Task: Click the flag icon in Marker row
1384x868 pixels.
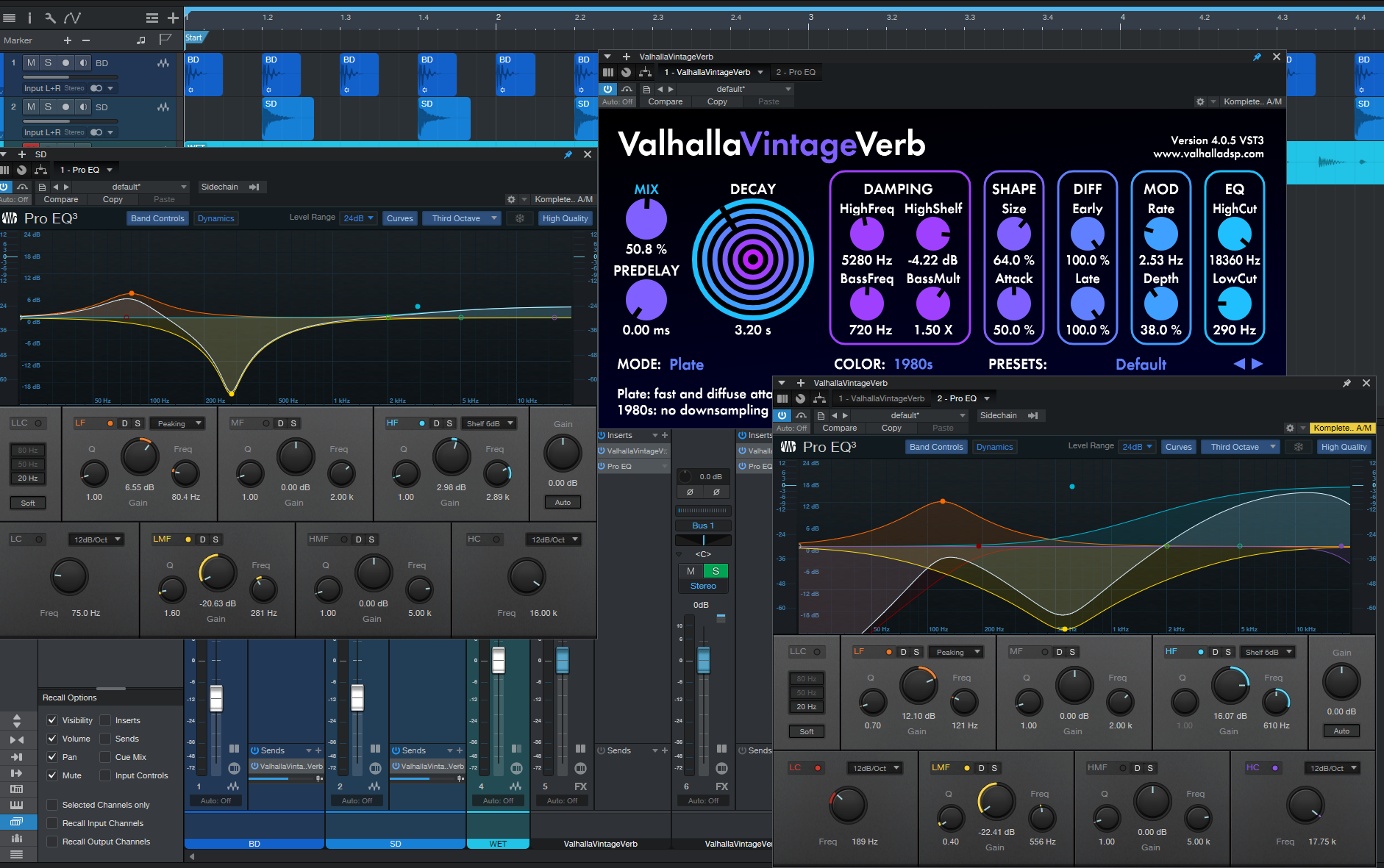Action: pyautogui.click(x=165, y=40)
